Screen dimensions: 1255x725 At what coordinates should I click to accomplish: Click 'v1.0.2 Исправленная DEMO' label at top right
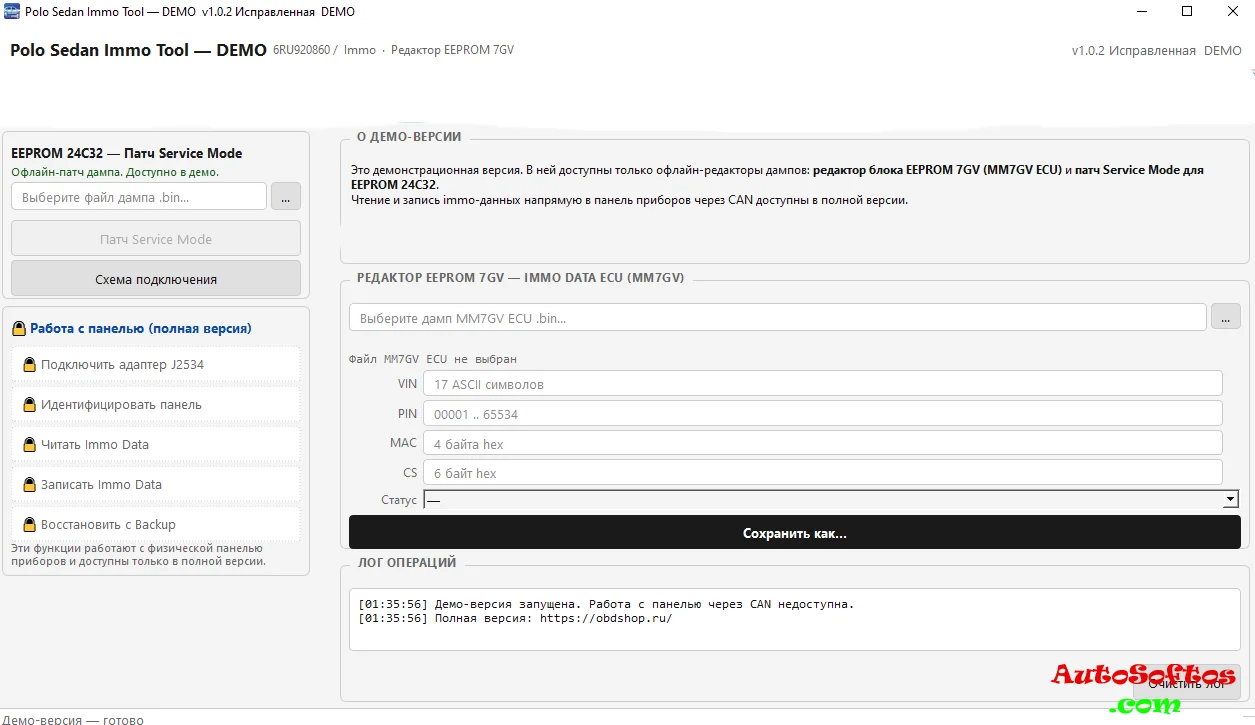(1157, 51)
